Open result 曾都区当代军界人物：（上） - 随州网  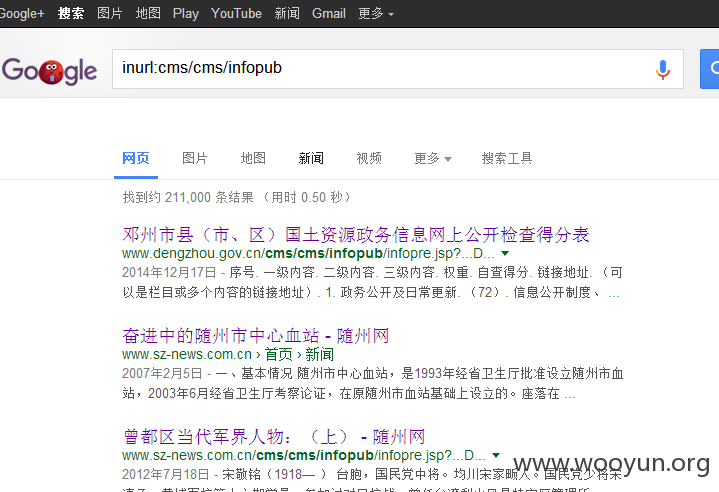pyautogui.click(x=274, y=437)
